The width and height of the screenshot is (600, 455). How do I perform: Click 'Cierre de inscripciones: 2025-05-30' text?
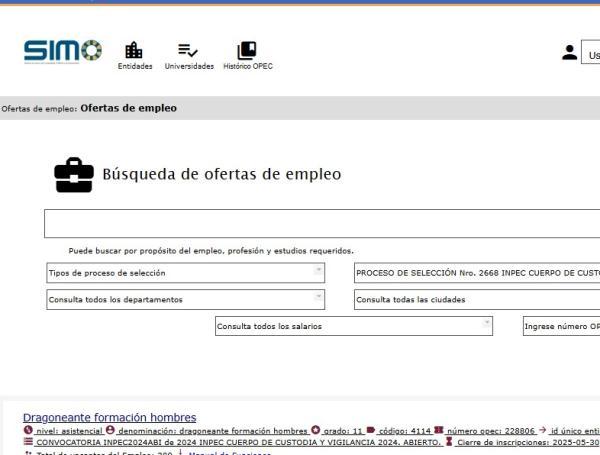click(528, 442)
